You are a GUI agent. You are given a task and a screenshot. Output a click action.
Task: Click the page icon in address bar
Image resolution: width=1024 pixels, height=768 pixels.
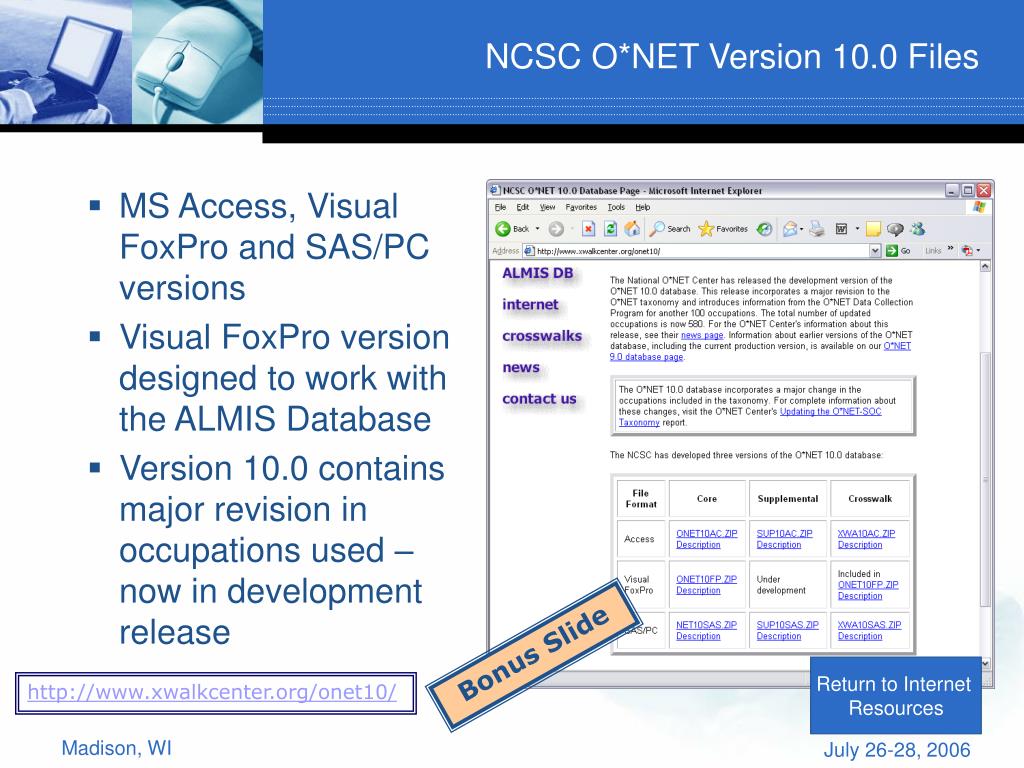coord(530,251)
